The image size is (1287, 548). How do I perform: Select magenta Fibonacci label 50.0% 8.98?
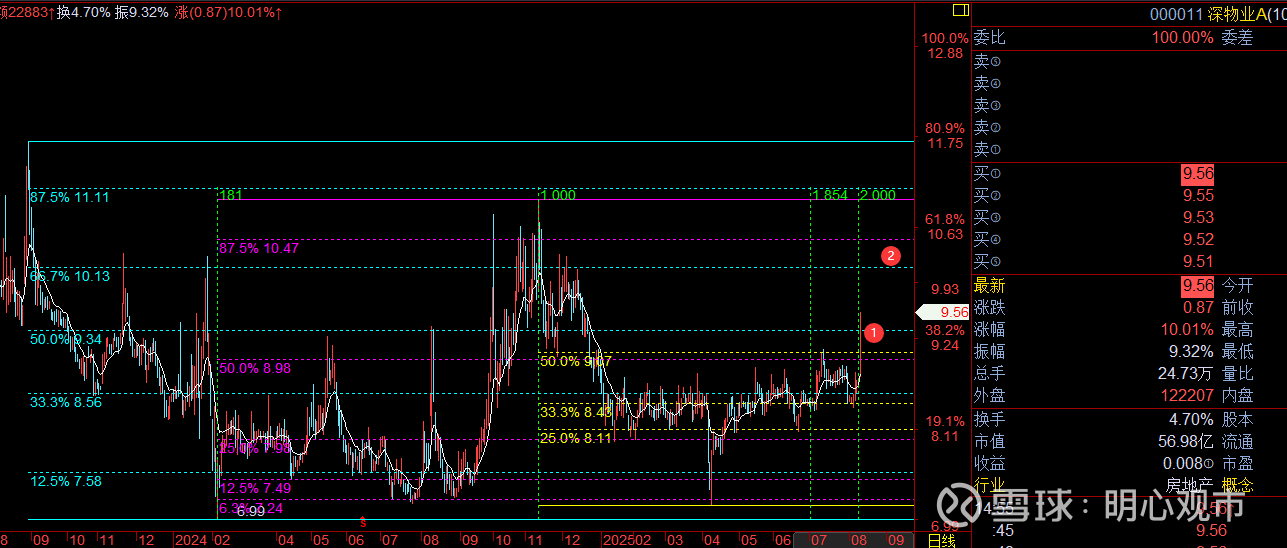(255, 368)
